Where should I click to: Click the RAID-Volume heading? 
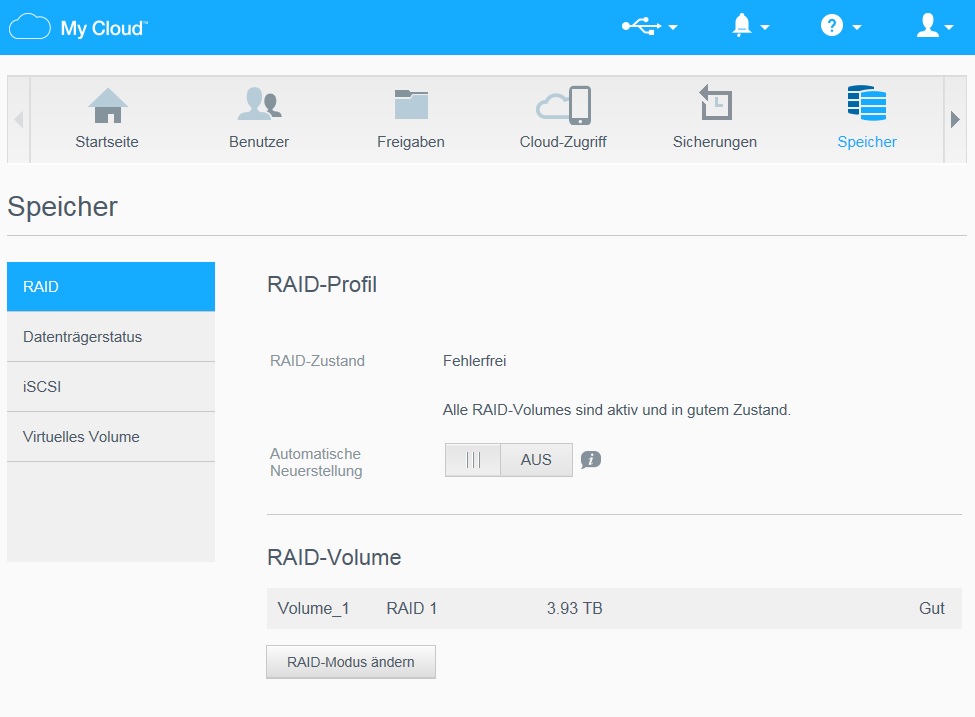[x=334, y=557]
